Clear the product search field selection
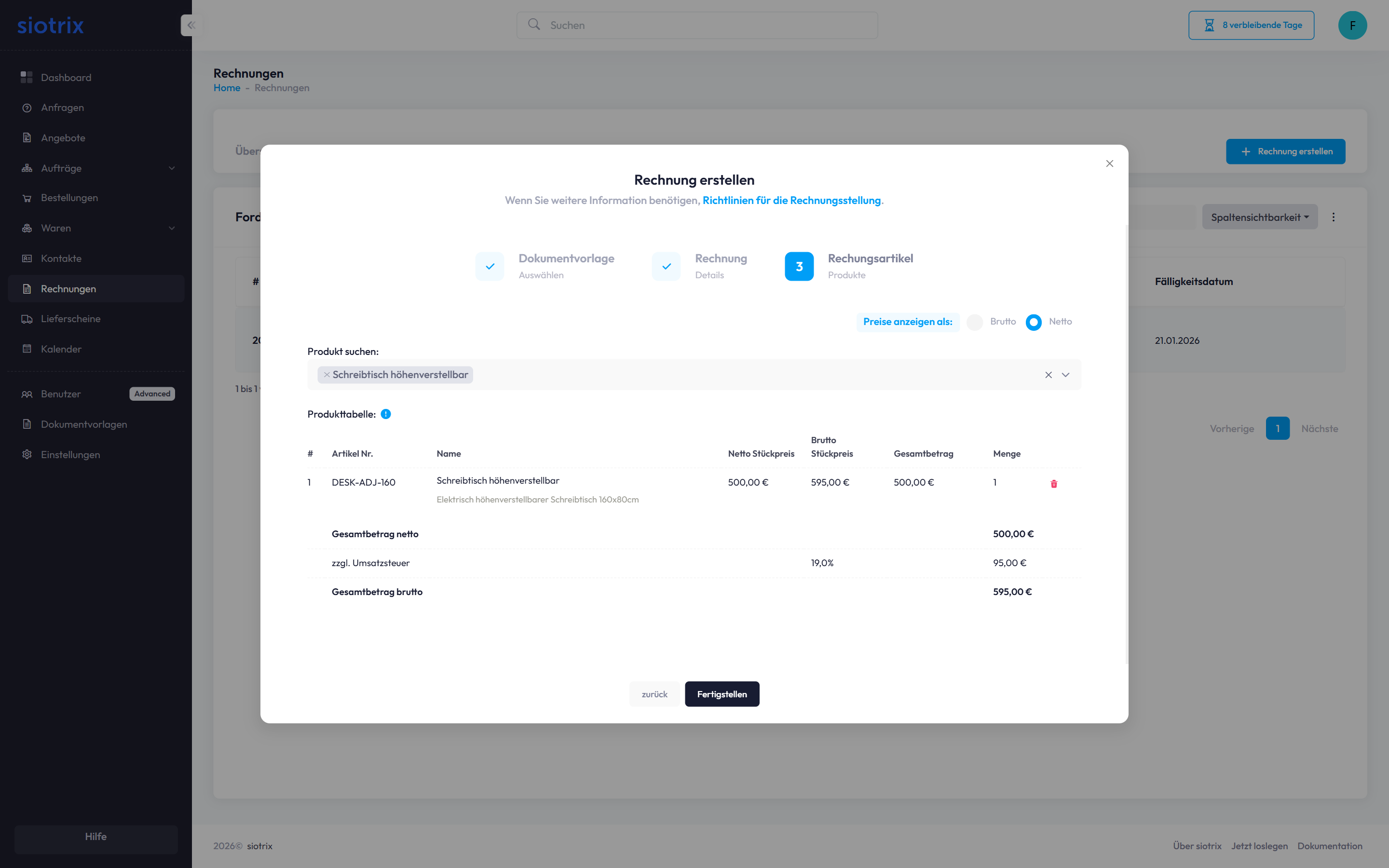1389x868 pixels. [x=1048, y=375]
